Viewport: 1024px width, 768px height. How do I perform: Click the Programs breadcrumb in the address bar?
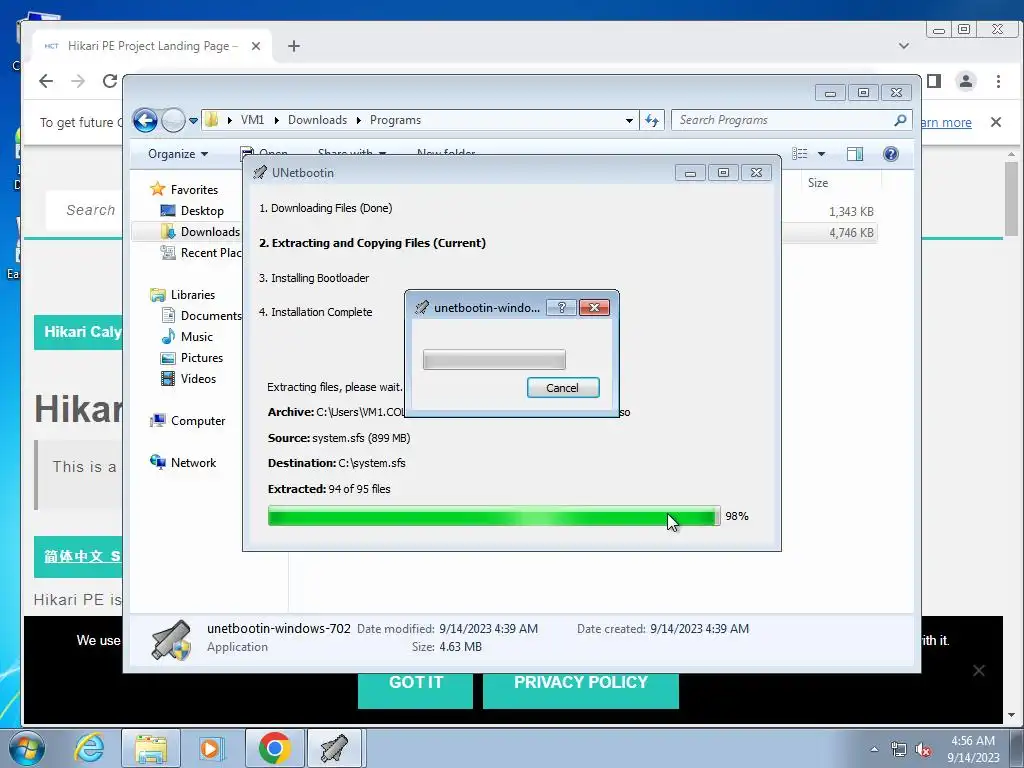click(395, 120)
